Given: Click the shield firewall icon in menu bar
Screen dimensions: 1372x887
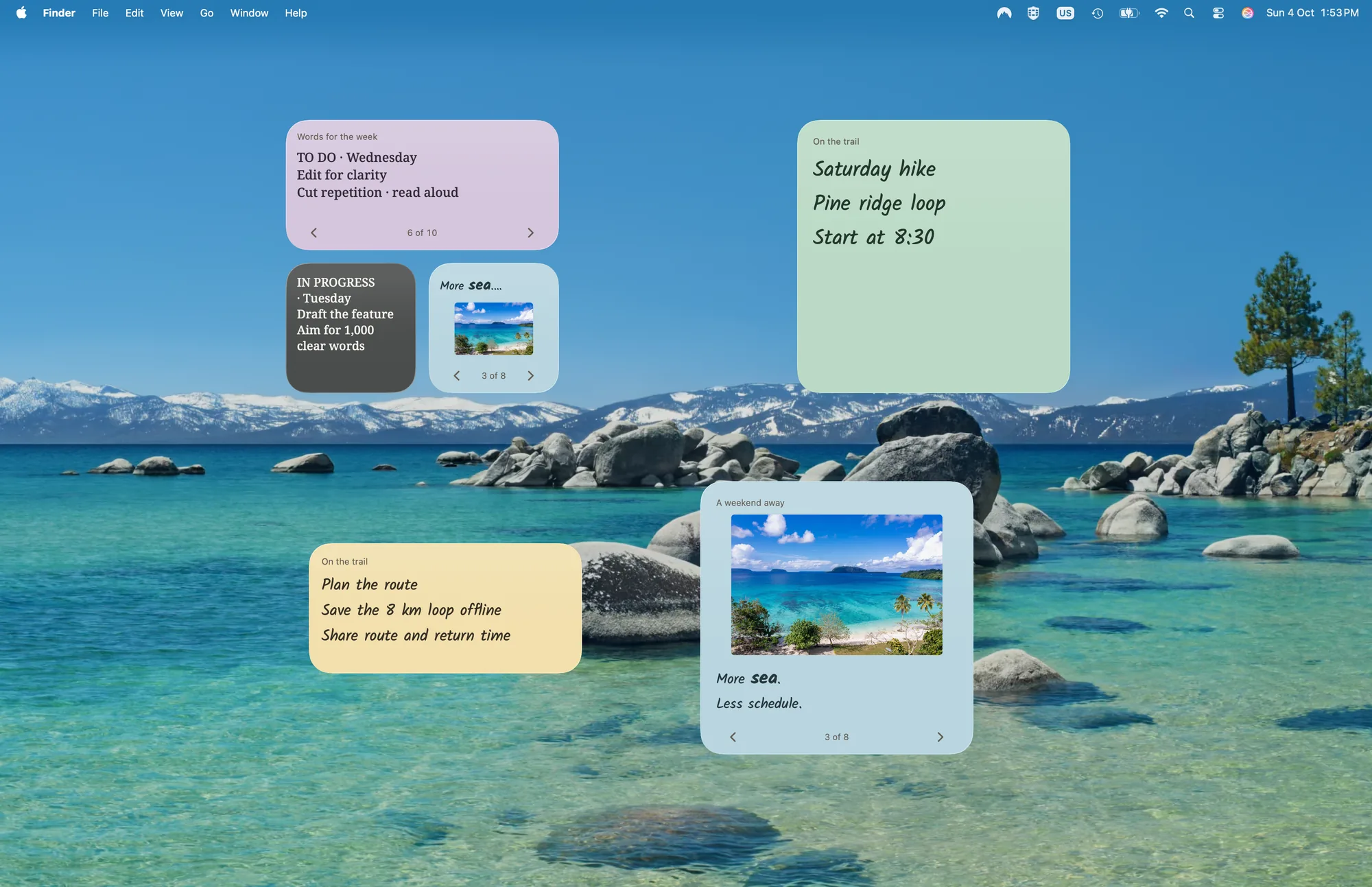Looking at the screenshot, I should click(1033, 12).
